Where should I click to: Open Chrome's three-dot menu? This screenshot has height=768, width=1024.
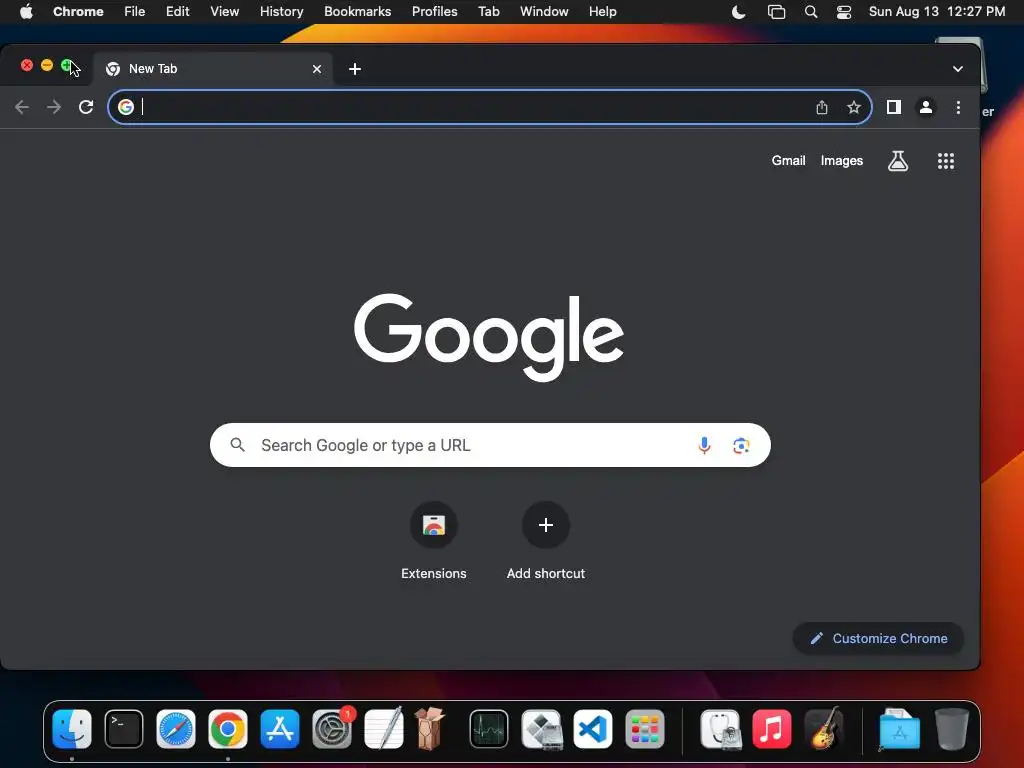[958, 107]
